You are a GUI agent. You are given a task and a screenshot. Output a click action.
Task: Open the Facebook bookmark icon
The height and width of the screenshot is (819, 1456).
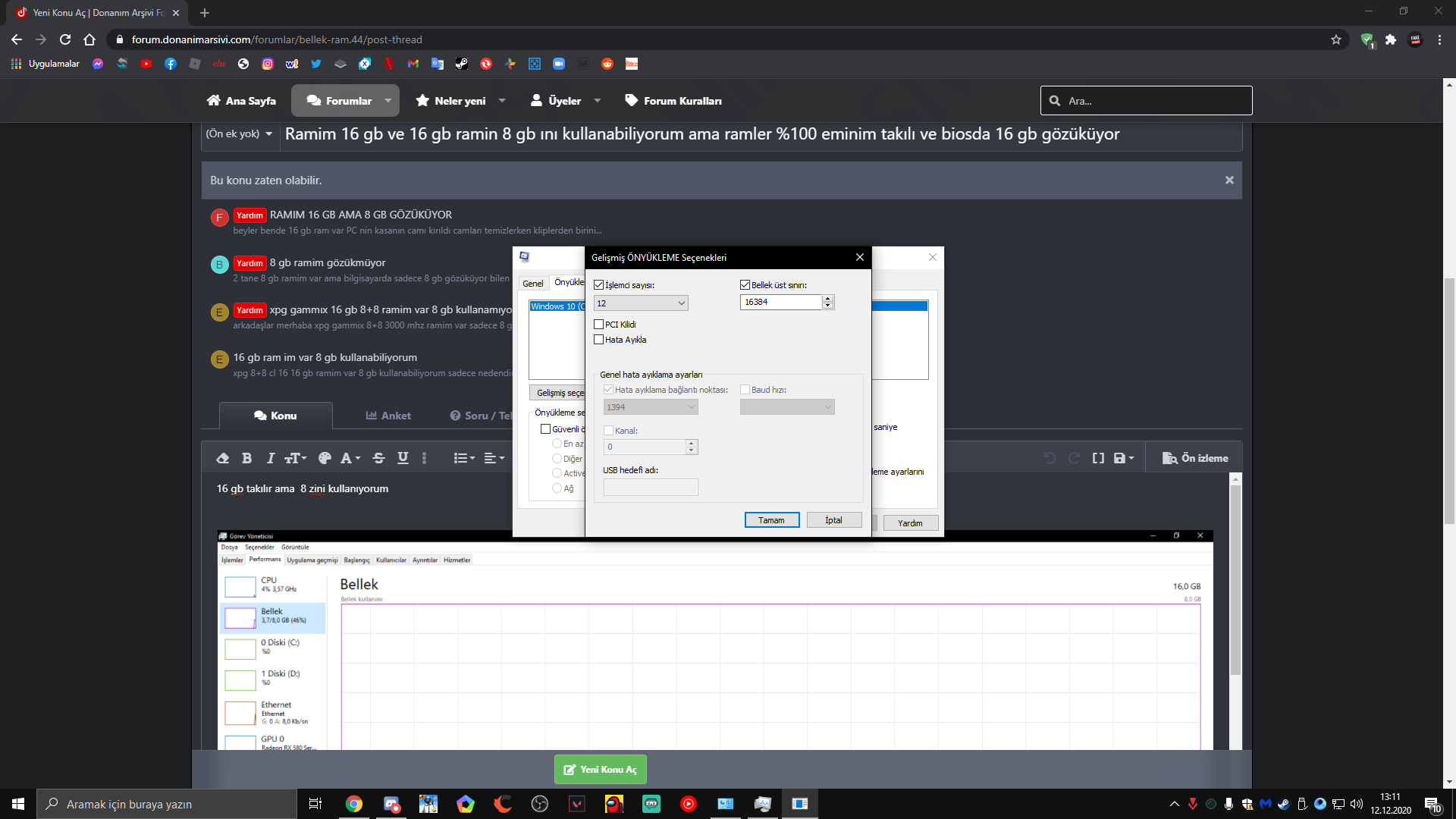(x=171, y=64)
